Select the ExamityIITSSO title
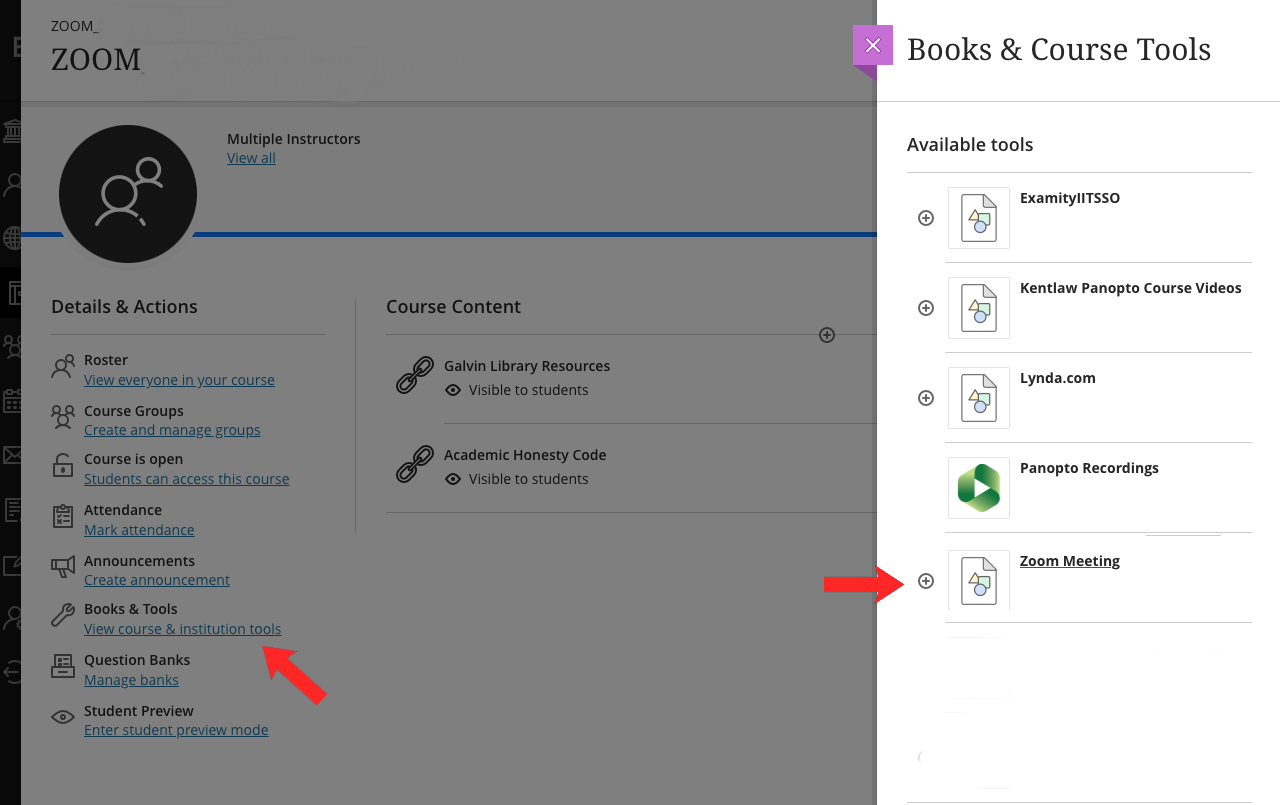Screen dimensions: 1280x805 (1069, 198)
